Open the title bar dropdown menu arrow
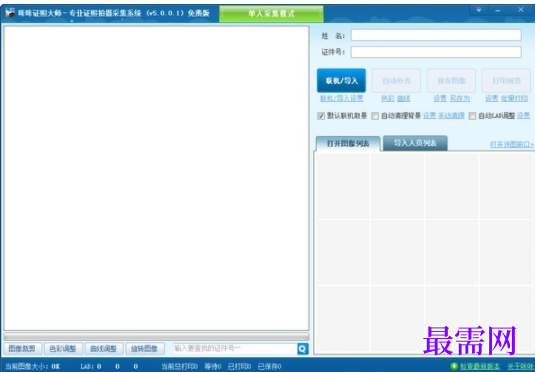This screenshot has height=372, width=535. [478, 10]
